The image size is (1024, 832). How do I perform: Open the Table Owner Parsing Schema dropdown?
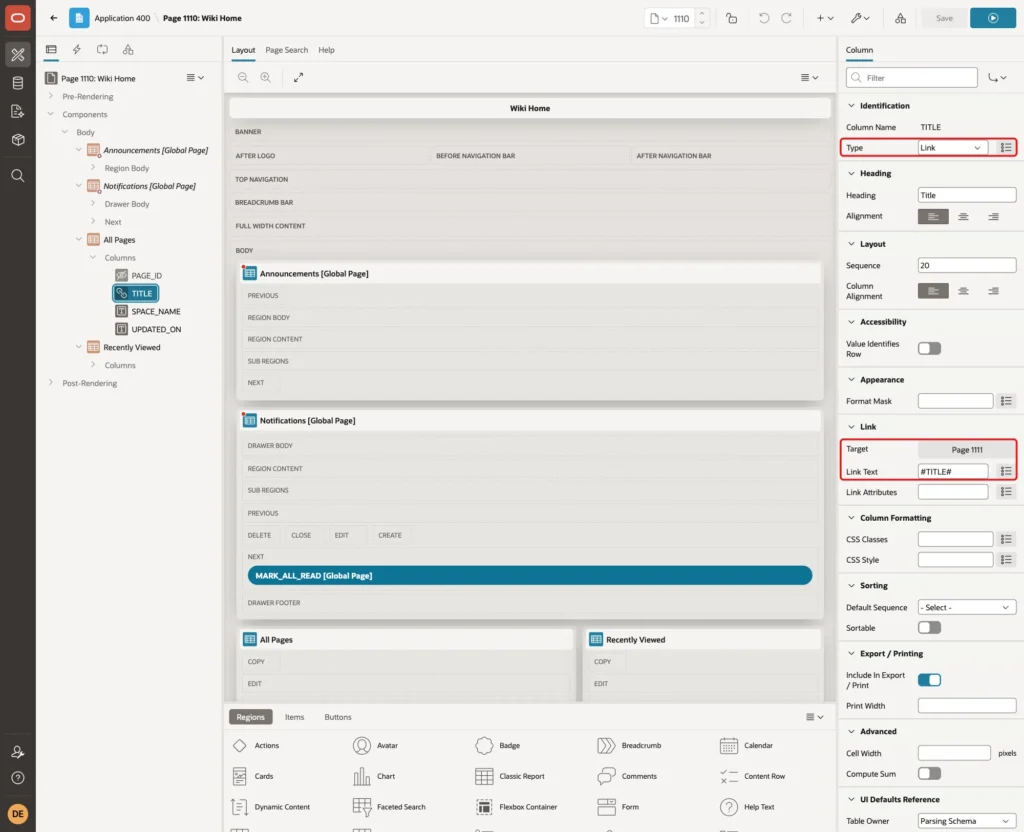pyautogui.click(x=967, y=821)
